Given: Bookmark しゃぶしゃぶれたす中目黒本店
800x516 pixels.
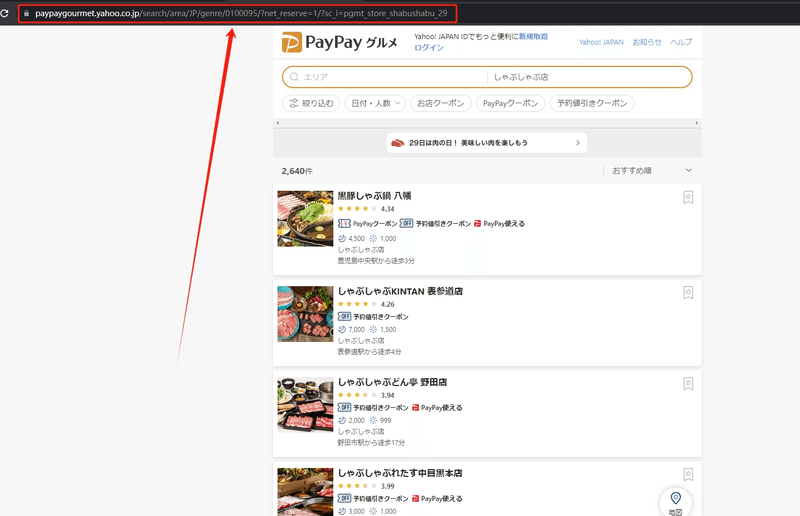Looking at the screenshot, I should pyautogui.click(x=688, y=475).
